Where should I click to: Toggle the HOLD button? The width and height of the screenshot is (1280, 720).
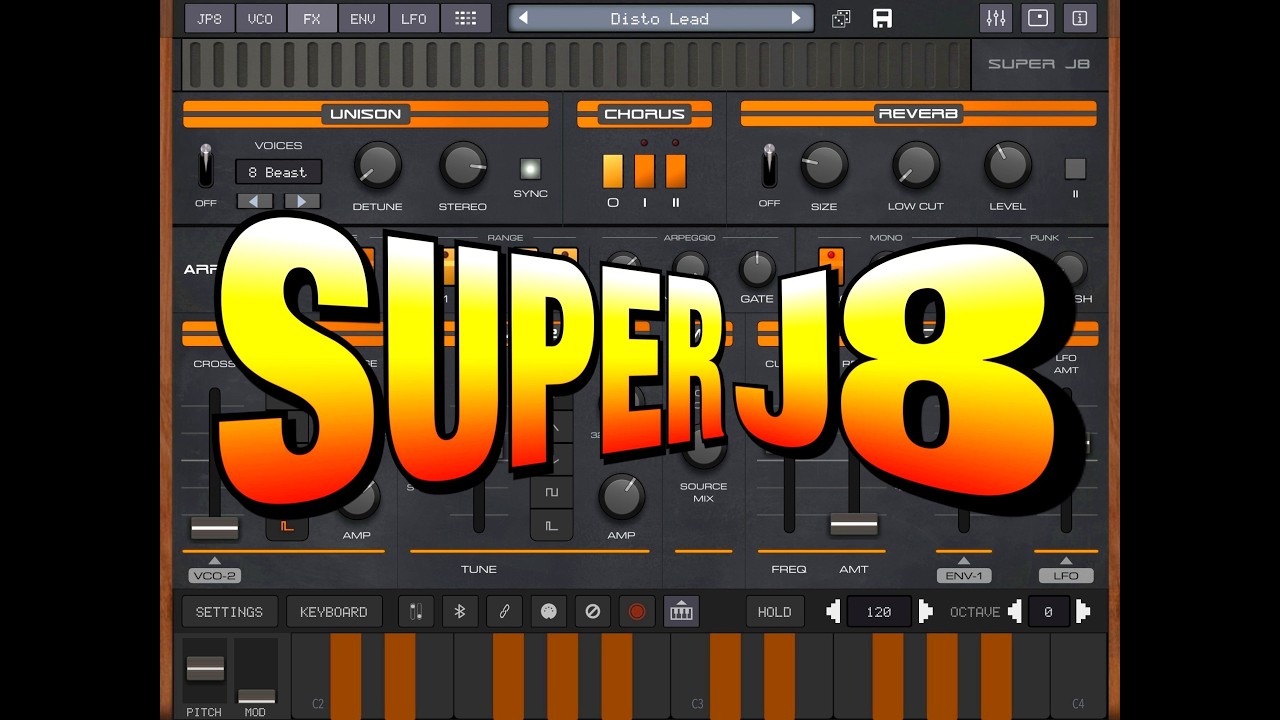[x=774, y=611]
